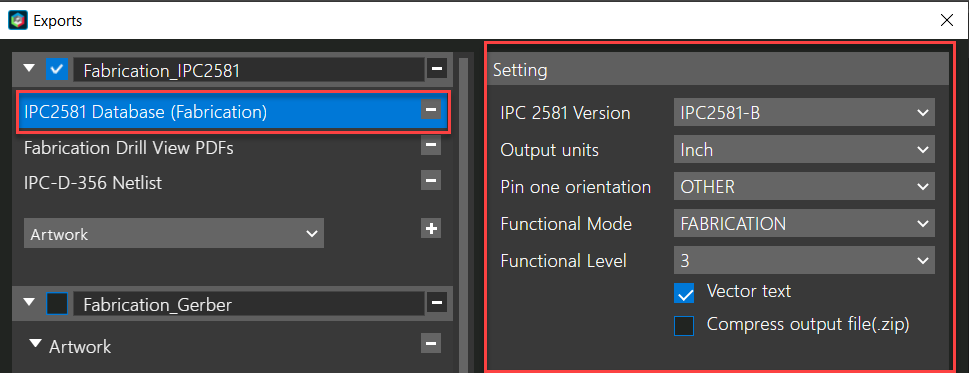Remove the Fabrication_Gerber export group

pos(437,303)
